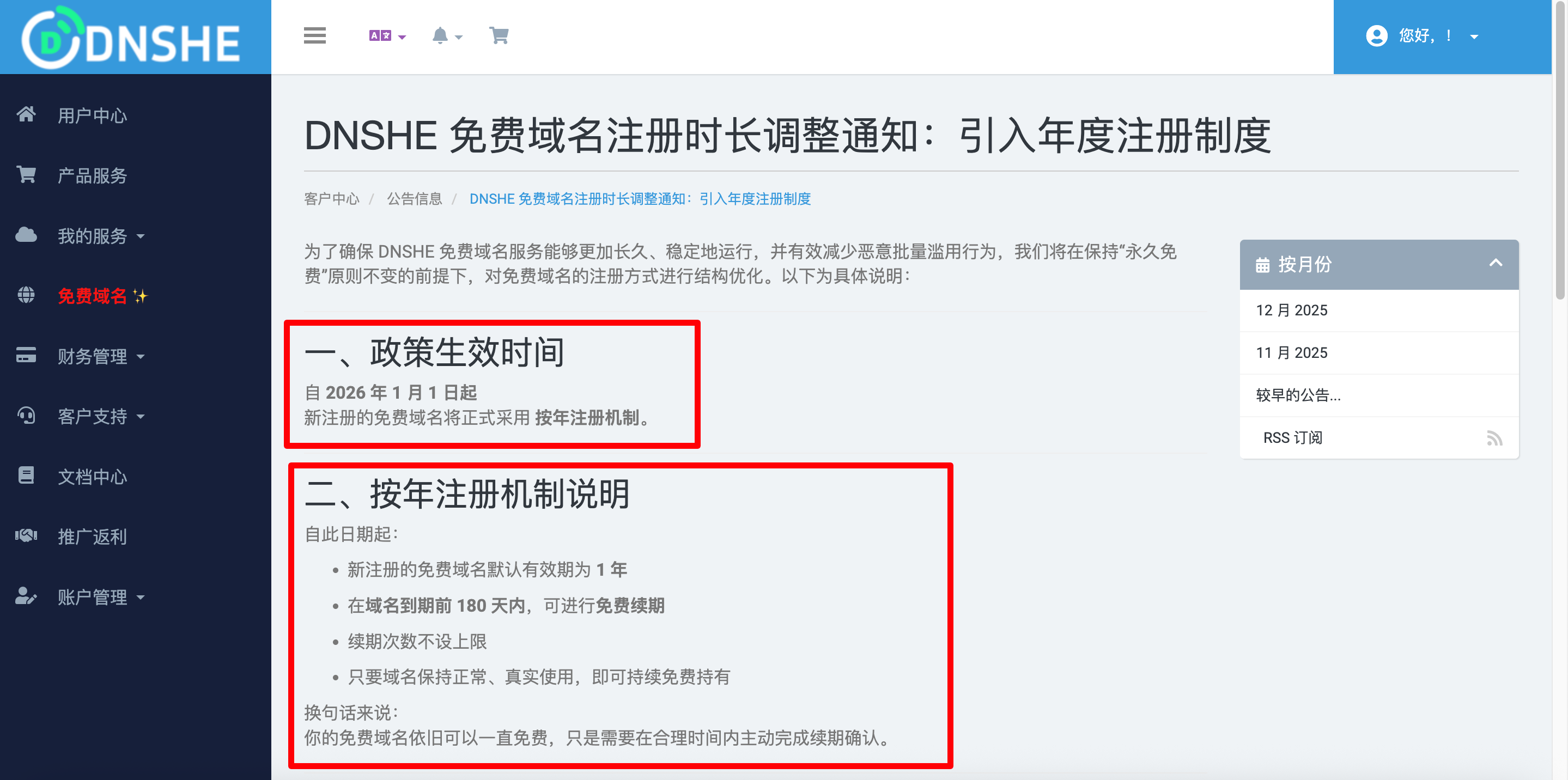Click the RSS feed icon
Viewport: 1568px width, 780px height.
point(1494,438)
